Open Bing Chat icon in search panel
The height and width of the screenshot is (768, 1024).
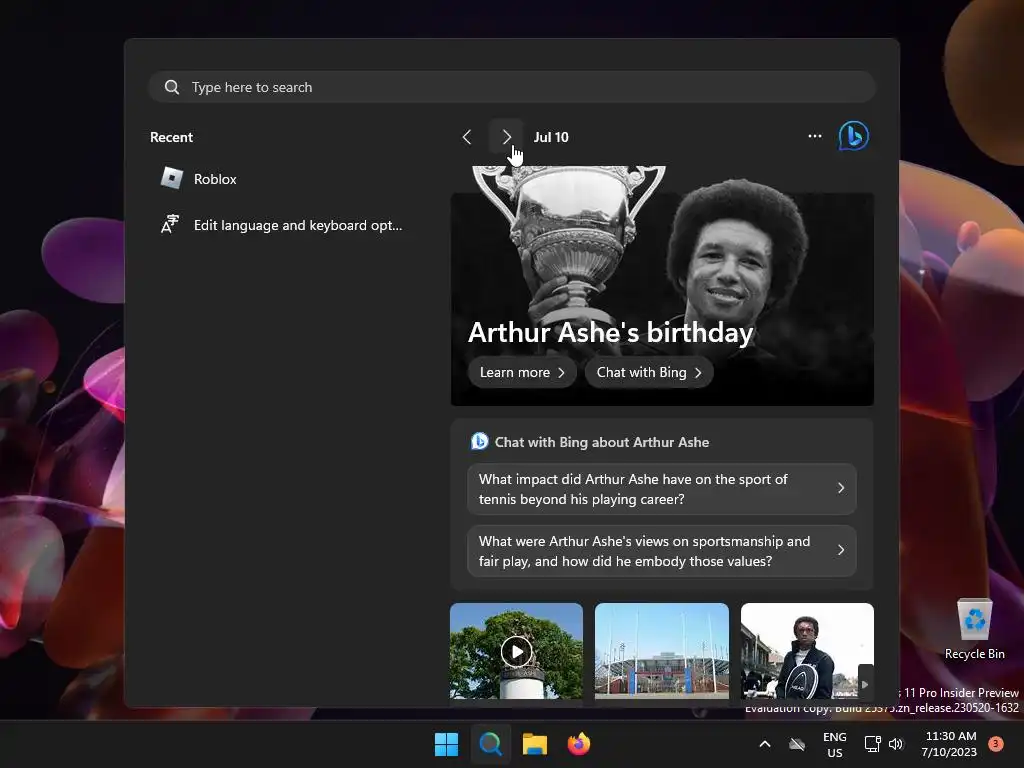(x=854, y=136)
